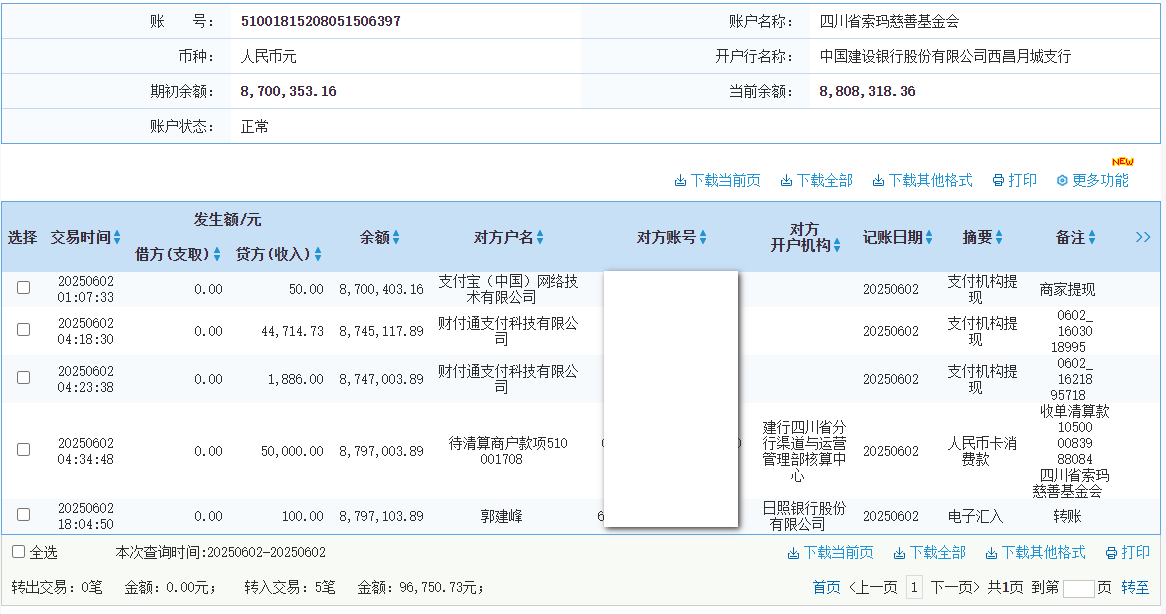This screenshot has width=1166, height=614.
Task: Click 下一页 next page link
Action: [x=956, y=588]
